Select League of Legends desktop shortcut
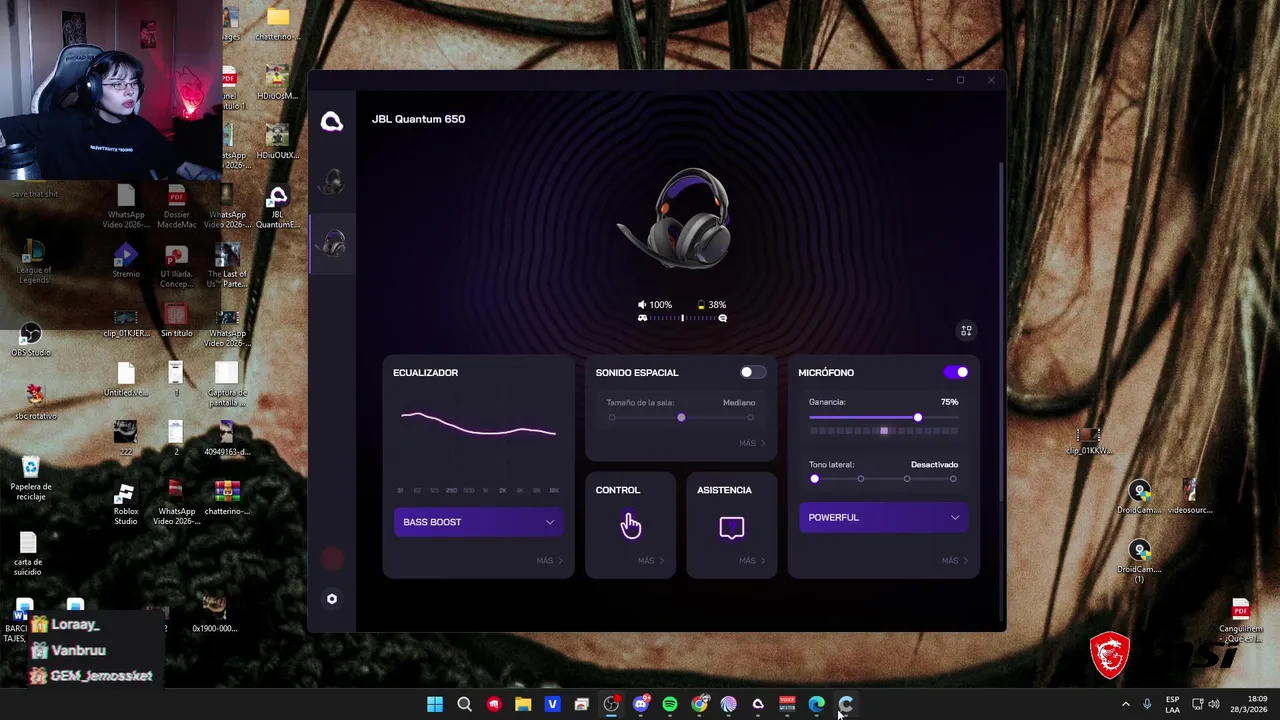 (x=33, y=262)
